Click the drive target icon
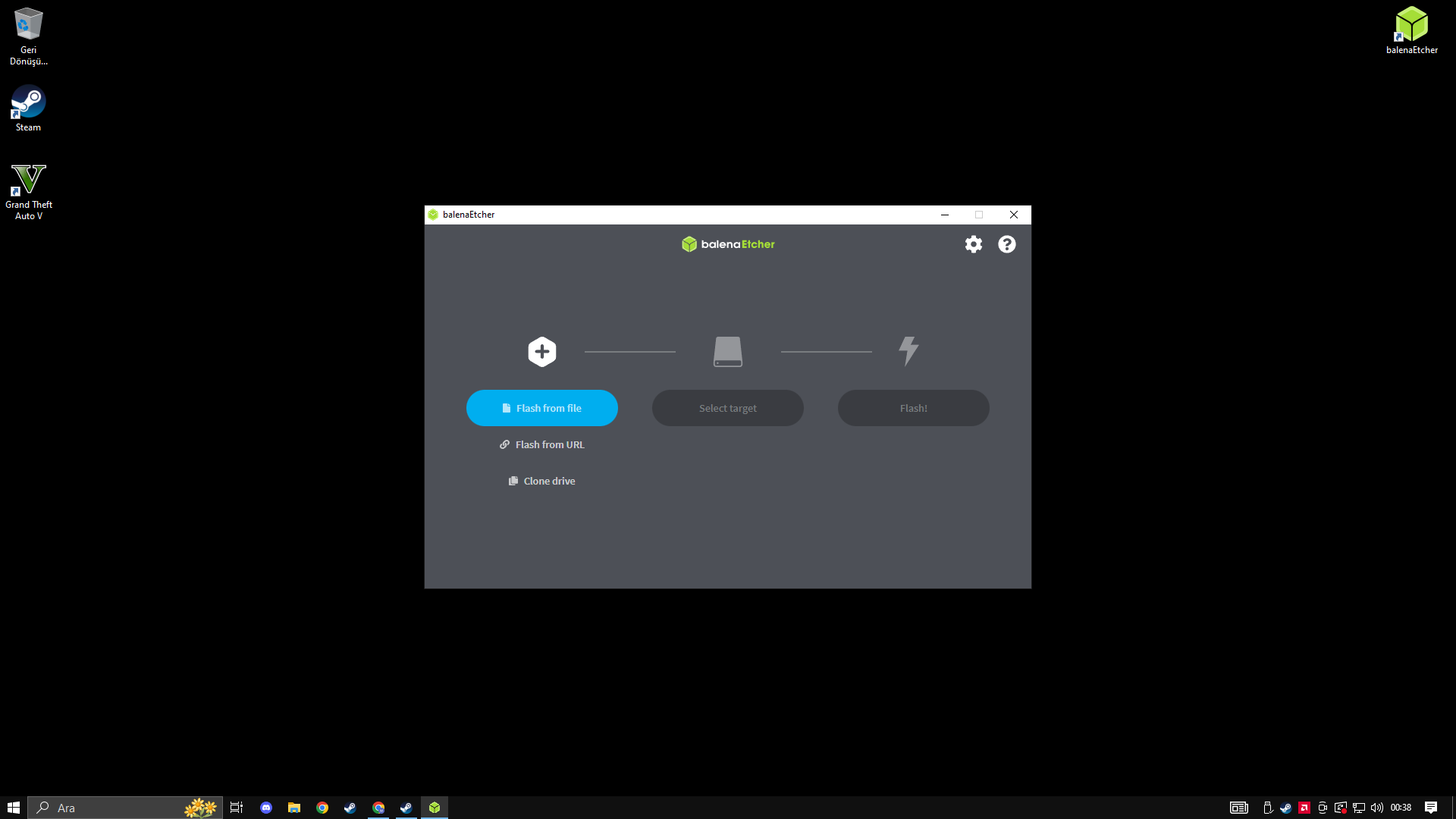 [x=727, y=352]
